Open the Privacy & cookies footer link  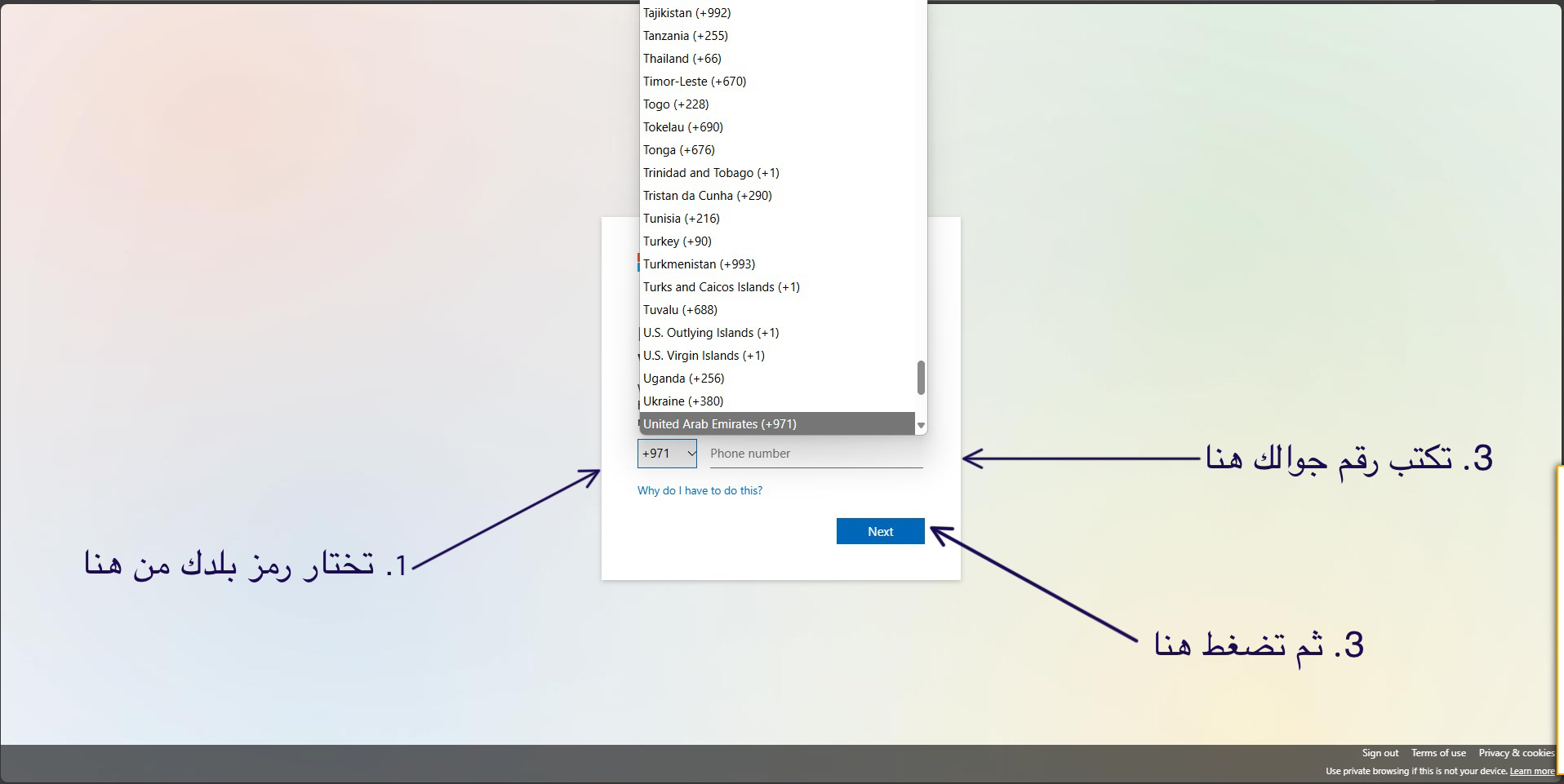1516,753
